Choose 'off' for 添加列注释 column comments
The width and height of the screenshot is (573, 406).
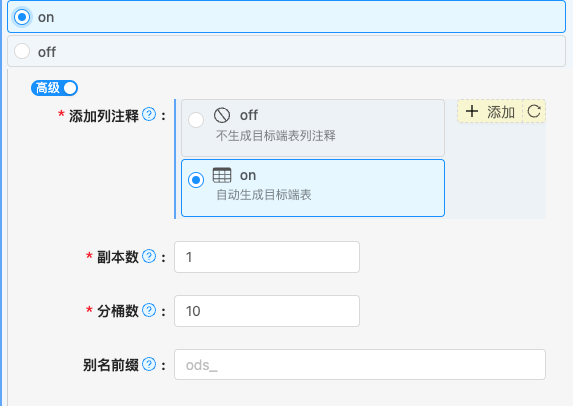pyautogui.click(x=313, y=128)
